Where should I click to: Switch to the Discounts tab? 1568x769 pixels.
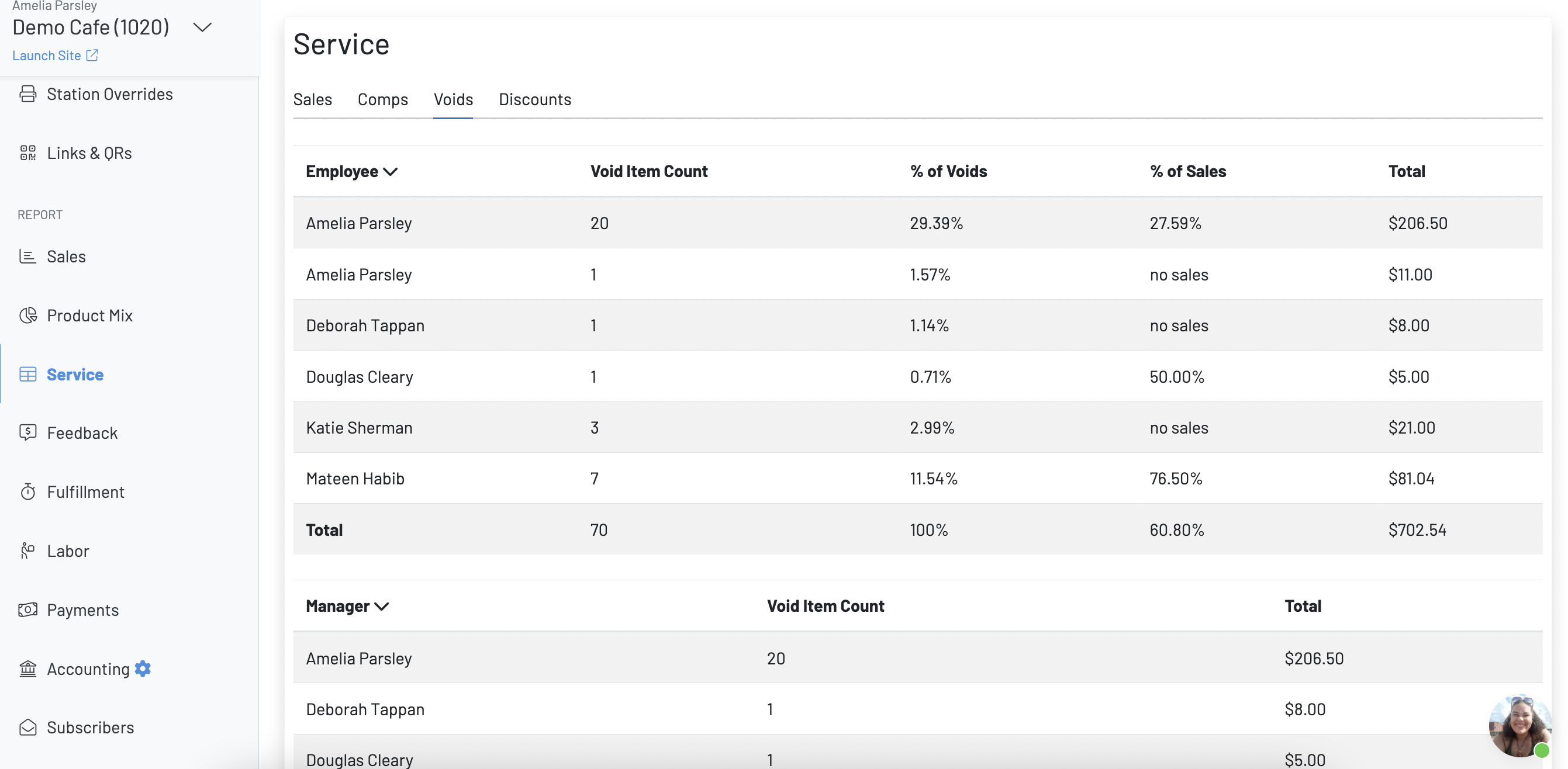tap(534, 99)
